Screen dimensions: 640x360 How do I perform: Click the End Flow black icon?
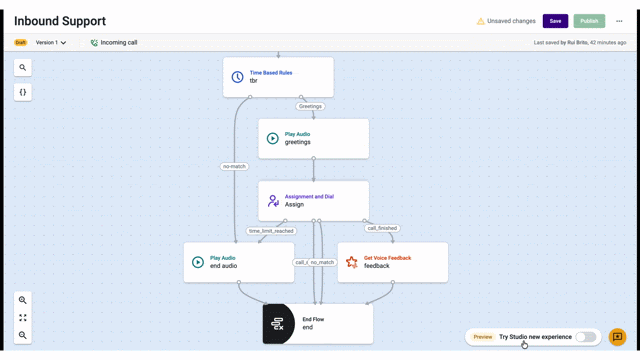278,324
